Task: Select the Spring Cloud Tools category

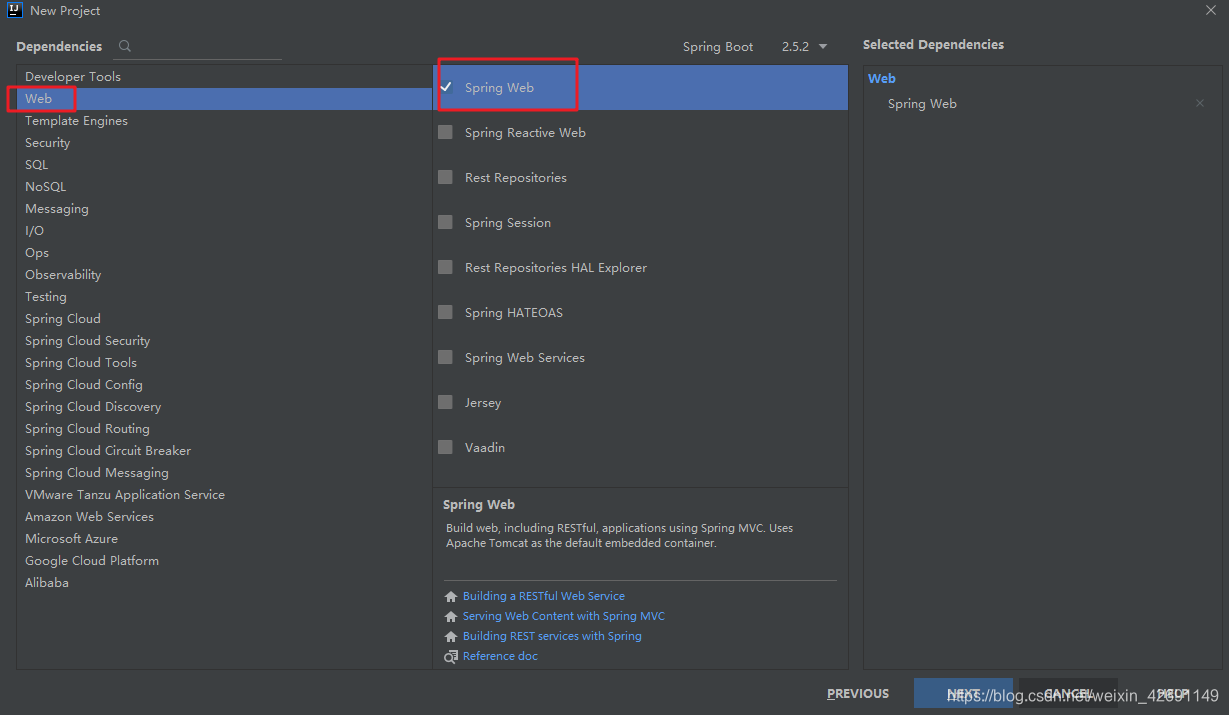Action: (x=224, y=363)
